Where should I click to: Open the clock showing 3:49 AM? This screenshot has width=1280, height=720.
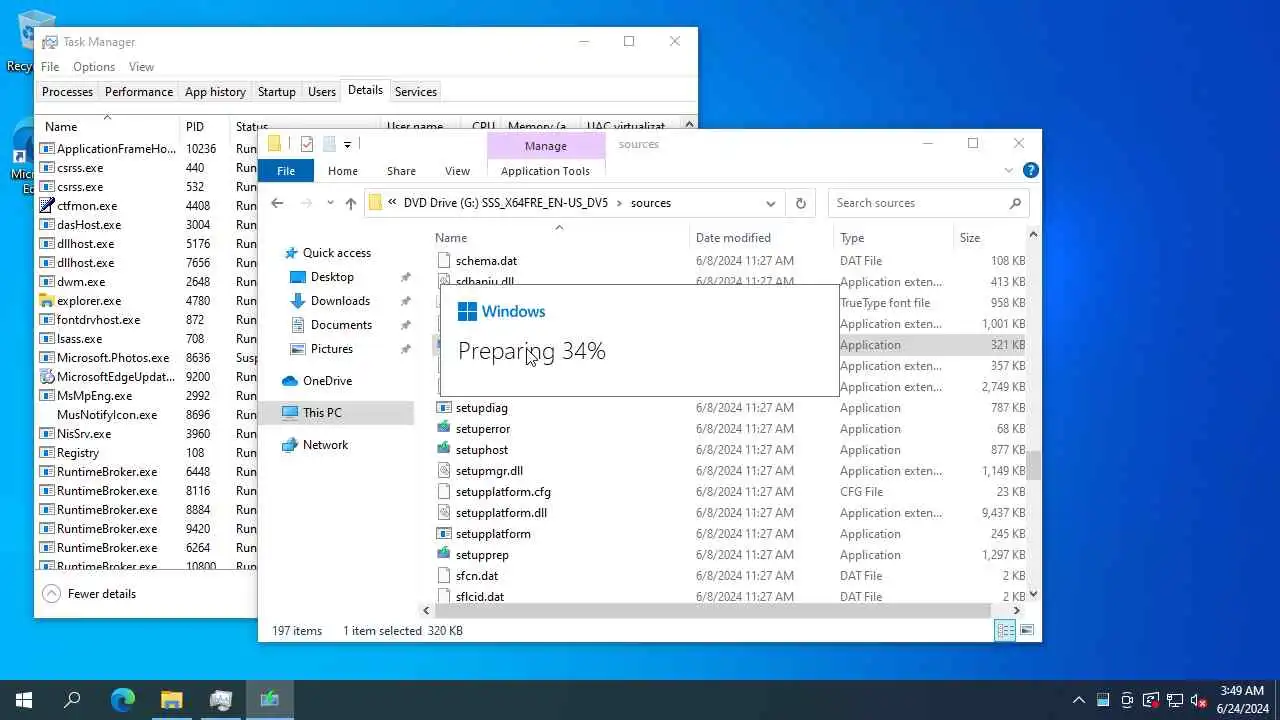(x=1242, y=699)
